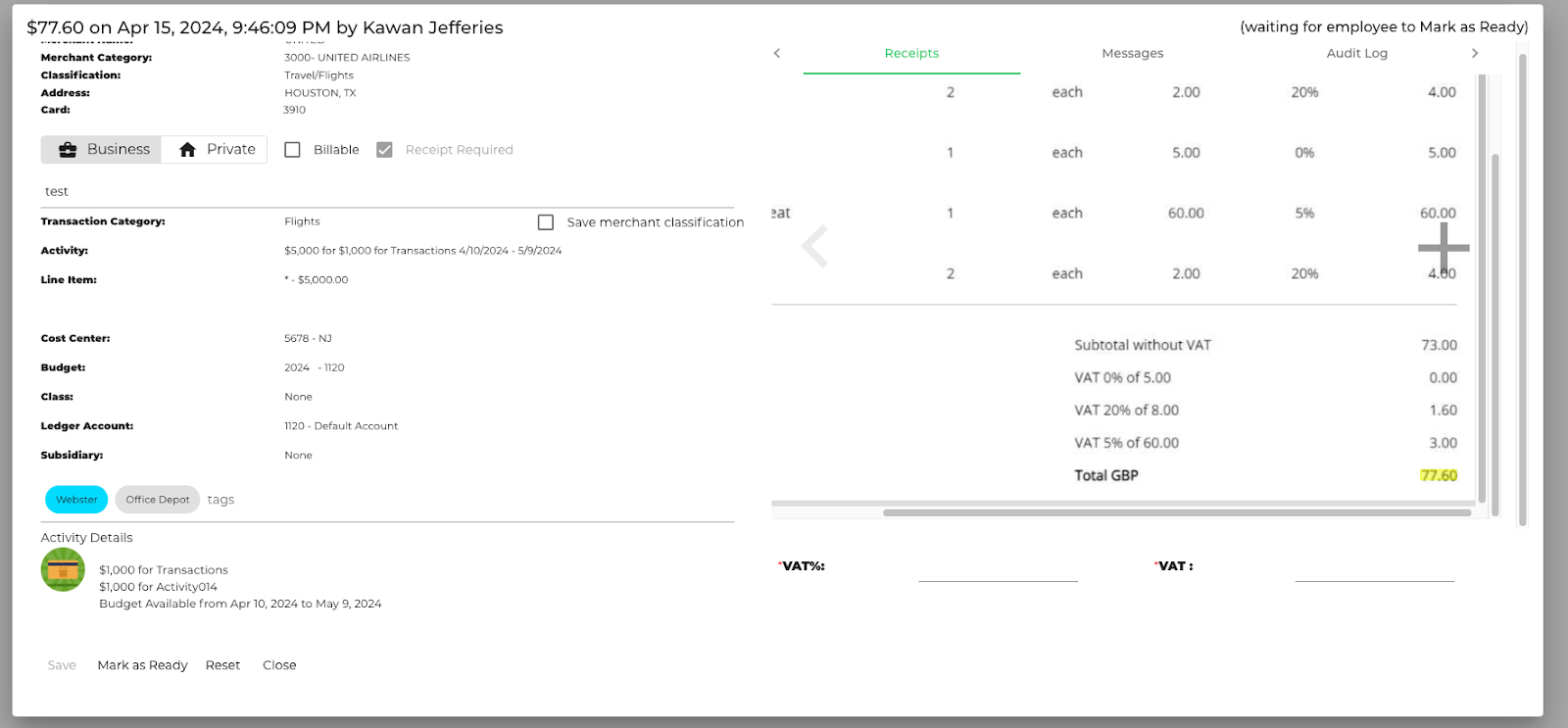1568x728 pixels.
Task: Click the large plus icon on receipt
Action: pos(1444,247)
